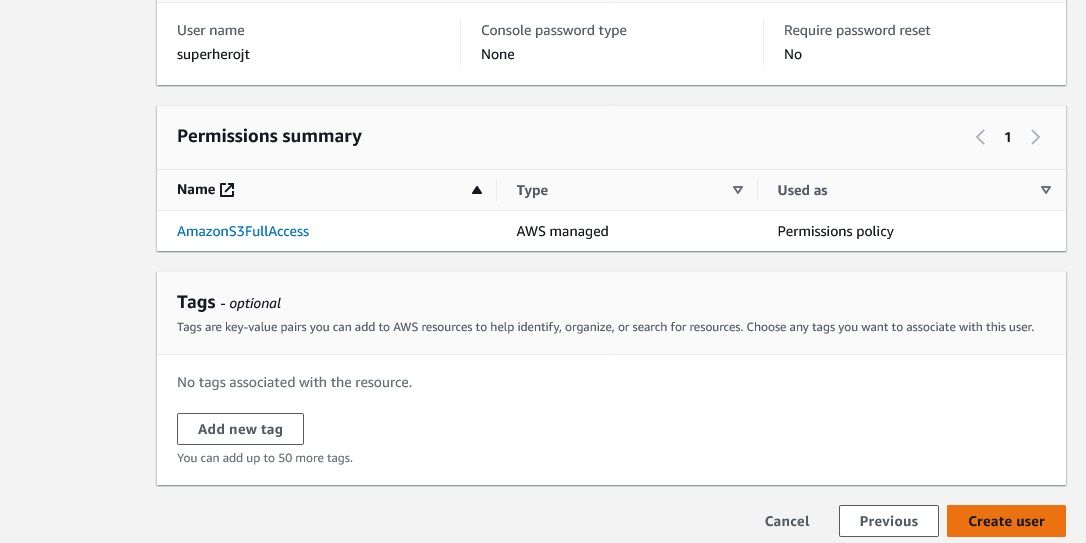The image size is (1086, 543).
Task: Click the Permissions summary heading
Action: (x=269, y=136)
